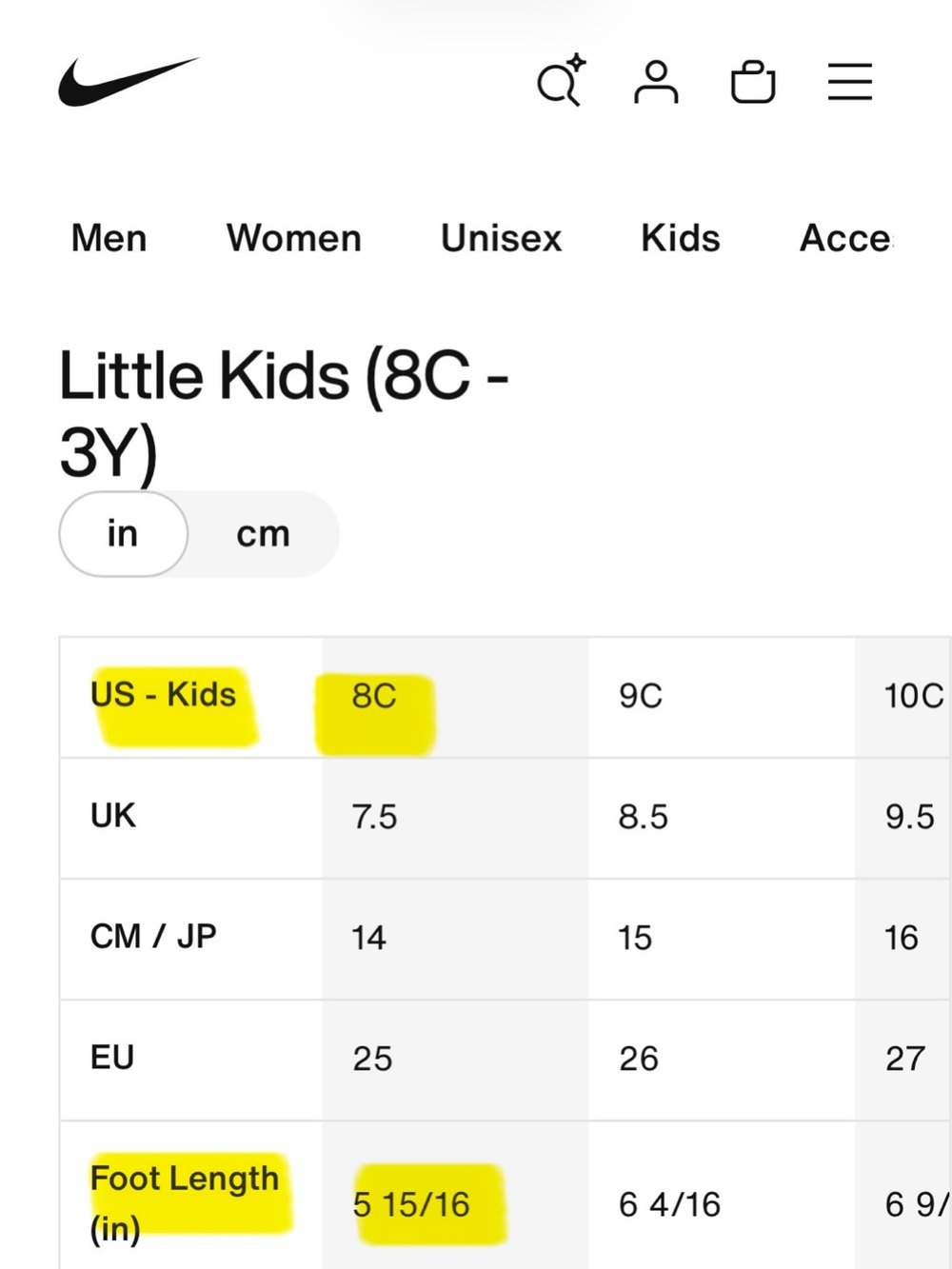952x1269 pixels.
Task: Select the US - Kids row label
Action: [x=163, y=695]
